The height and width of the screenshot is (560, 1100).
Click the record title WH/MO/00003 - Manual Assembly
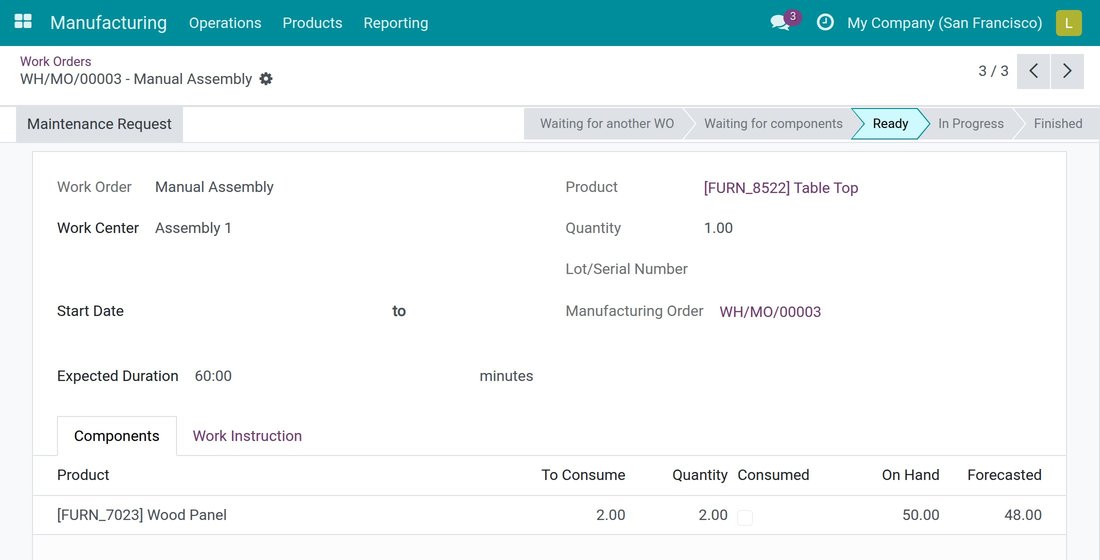pos(136,79)
